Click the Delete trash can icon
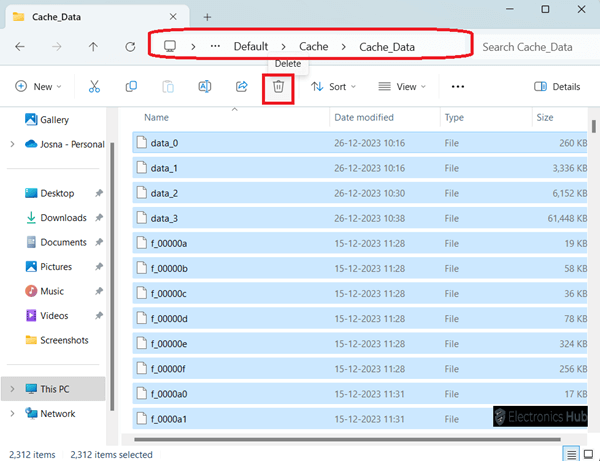This screenshot has height=461, width=600. tap(278, 87)
